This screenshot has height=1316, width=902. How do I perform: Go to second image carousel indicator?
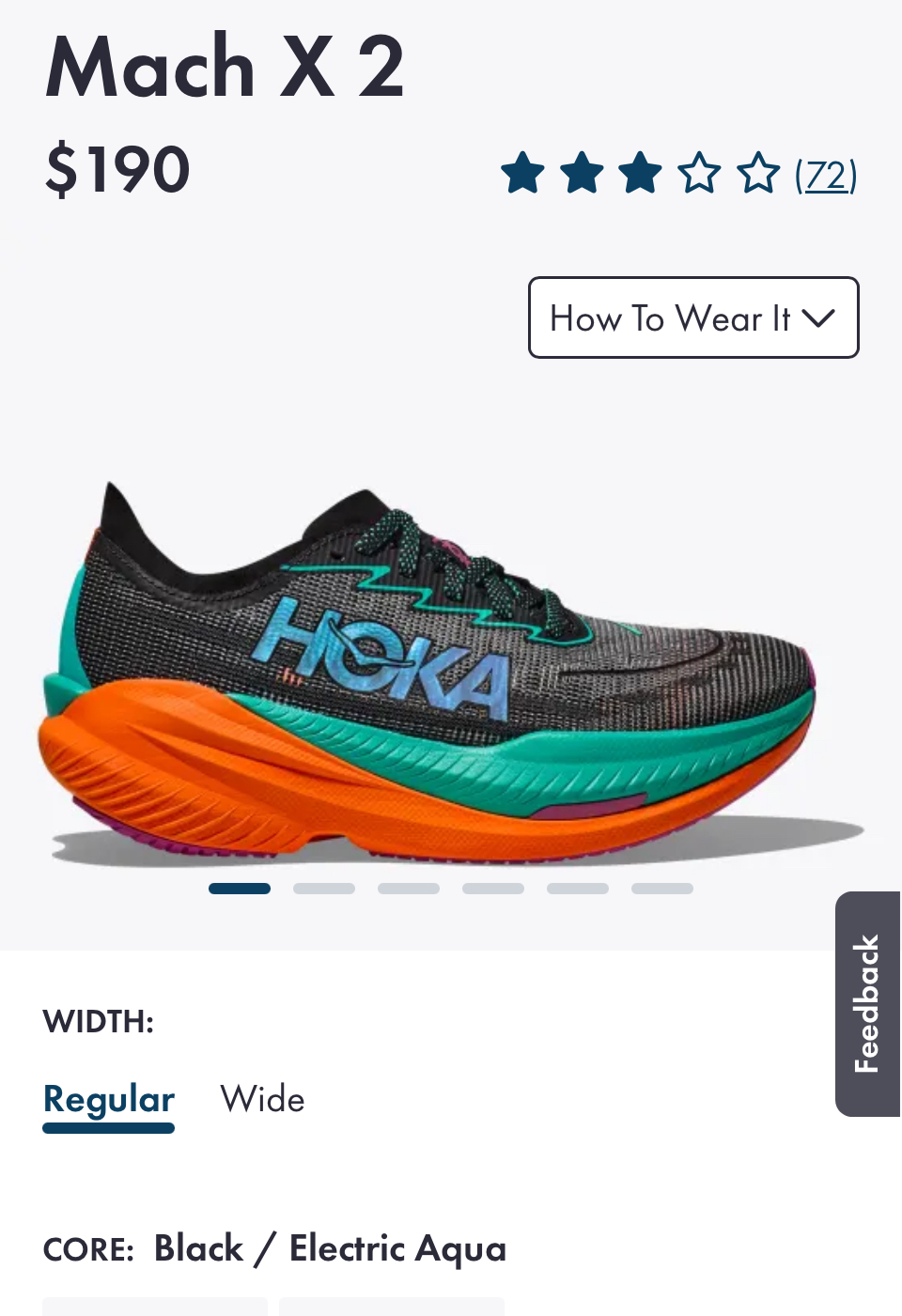click(x=324, y=889)
